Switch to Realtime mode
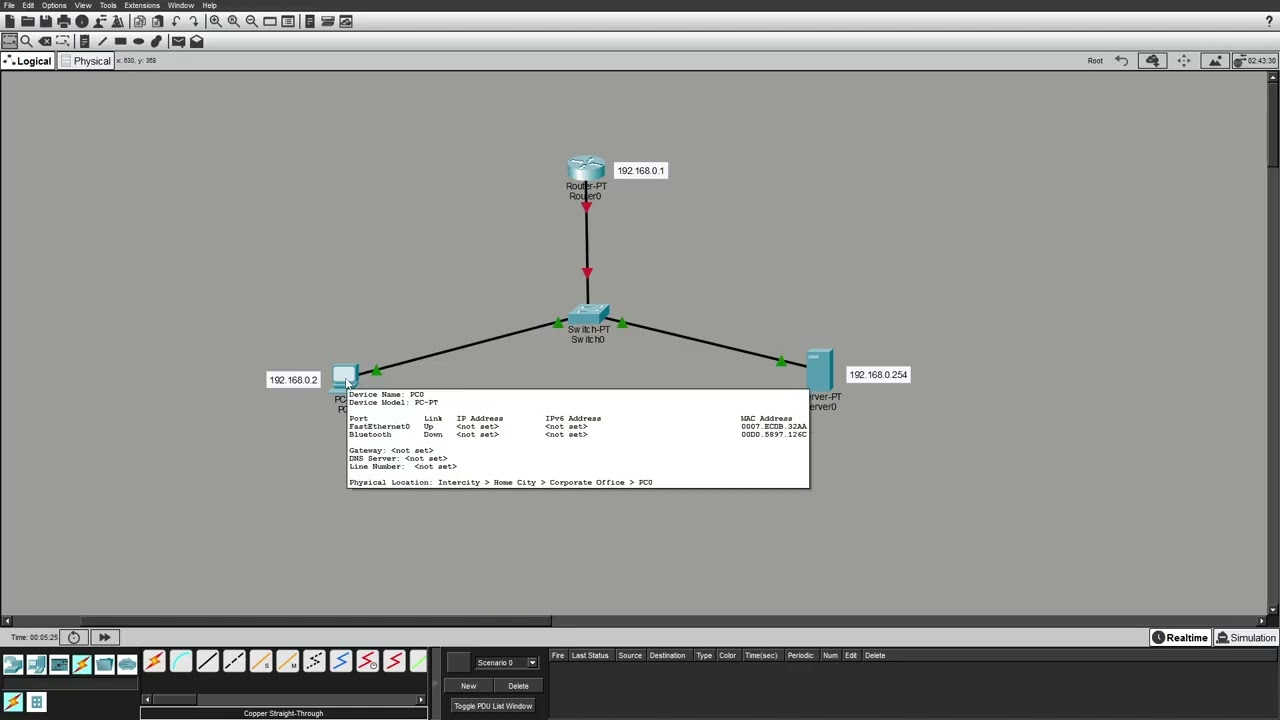Viewport: 1280px width, 720px height. pos(1179,638)
